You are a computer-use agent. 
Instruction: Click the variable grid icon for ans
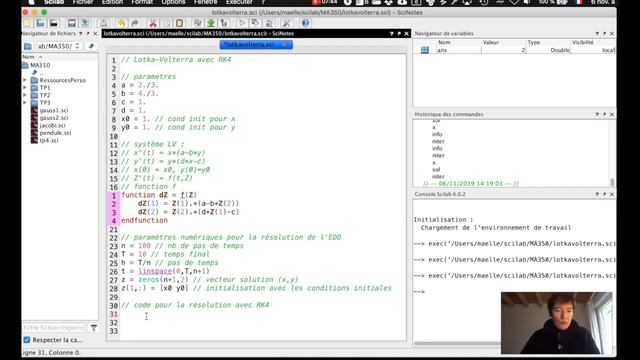(x=424, y=50)
